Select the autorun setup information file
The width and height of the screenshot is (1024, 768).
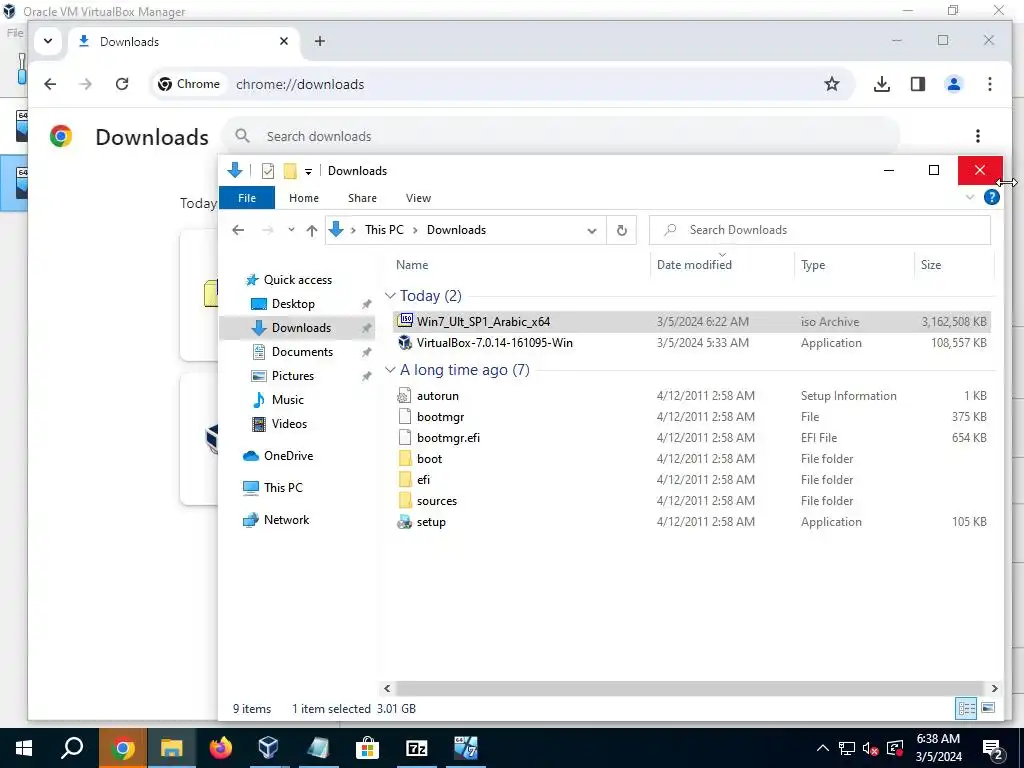[692, 396]
